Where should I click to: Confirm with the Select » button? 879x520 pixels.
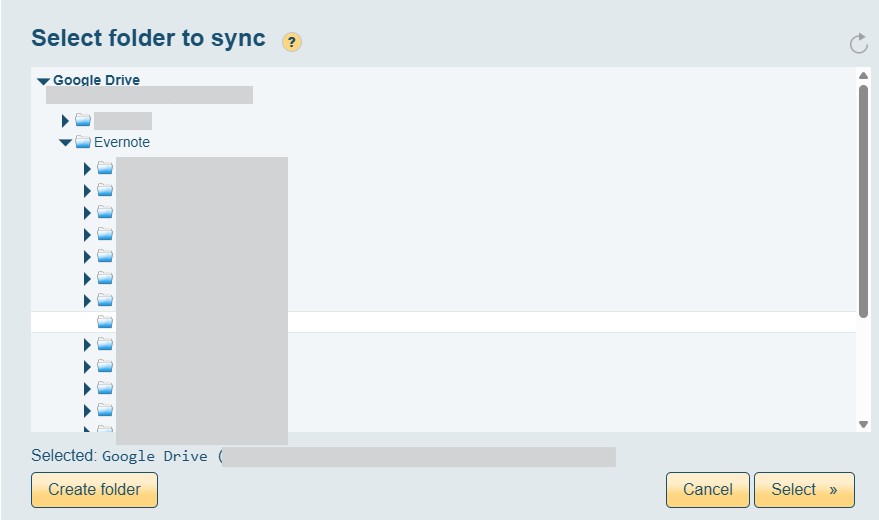pos(804,490)
